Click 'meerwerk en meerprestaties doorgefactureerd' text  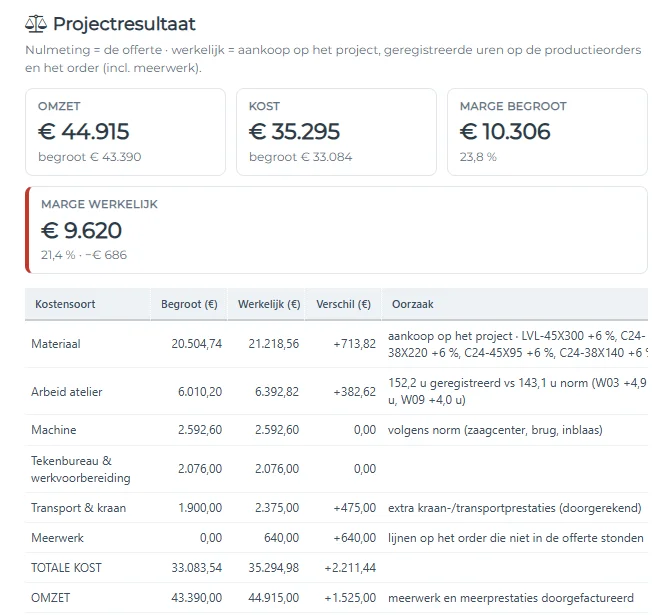point(511,598)
